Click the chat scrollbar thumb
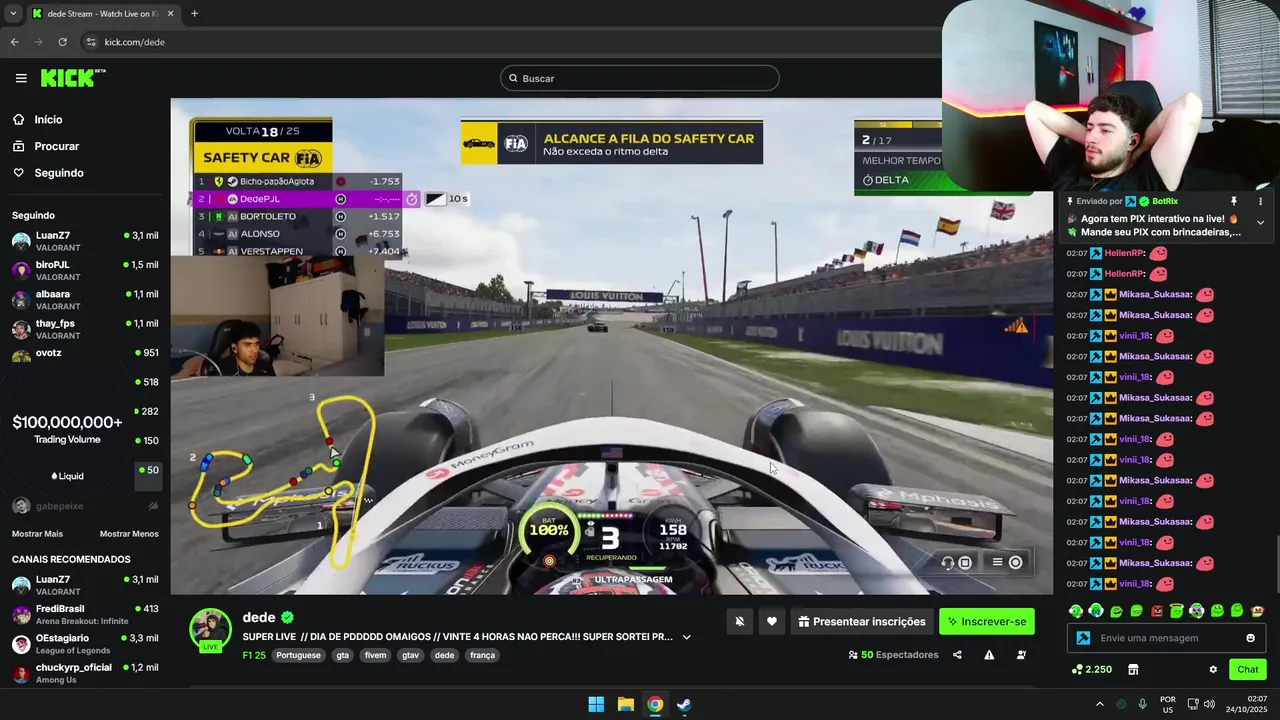Screen dimensions: 1280x720 point(1276,566)
